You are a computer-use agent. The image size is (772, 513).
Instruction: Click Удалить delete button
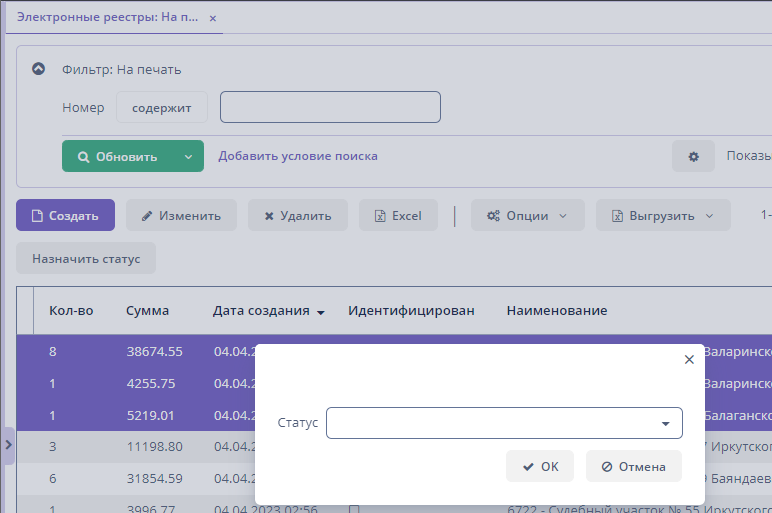coord(297,216)
